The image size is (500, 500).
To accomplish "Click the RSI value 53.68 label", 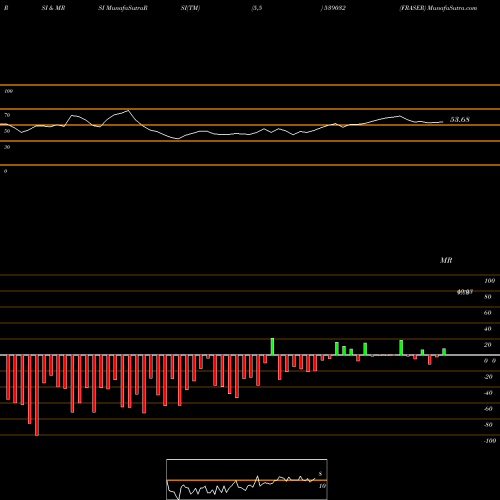I will coord(460,119).
